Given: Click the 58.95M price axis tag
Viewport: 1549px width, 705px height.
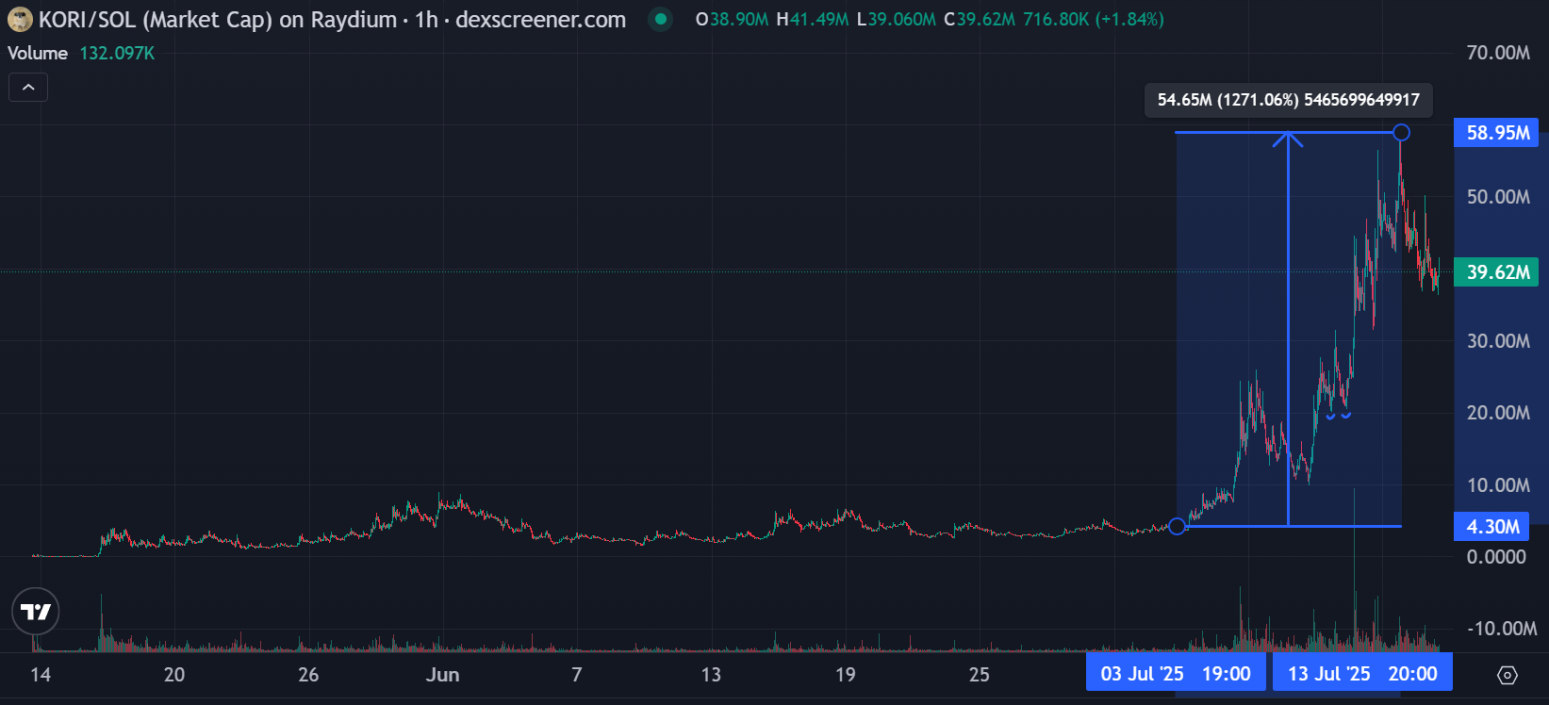Looking at the screenshot, I should coord(1496,132).
